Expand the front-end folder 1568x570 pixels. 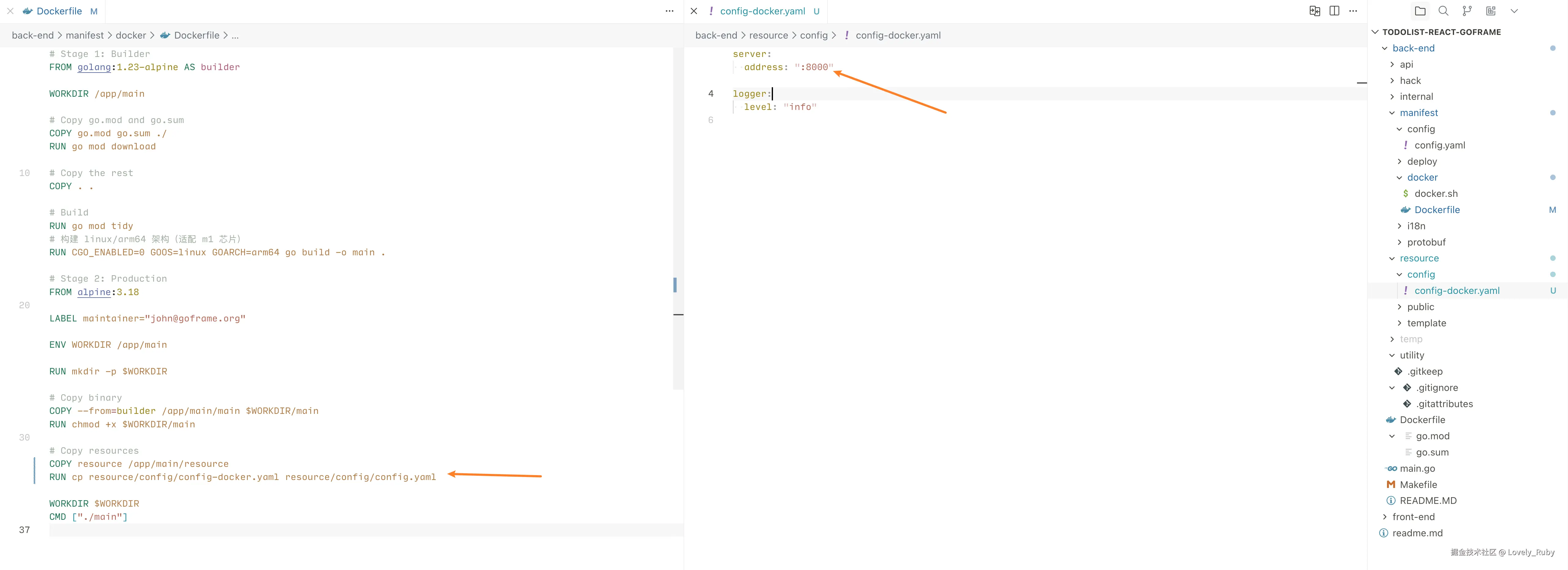1385,516
